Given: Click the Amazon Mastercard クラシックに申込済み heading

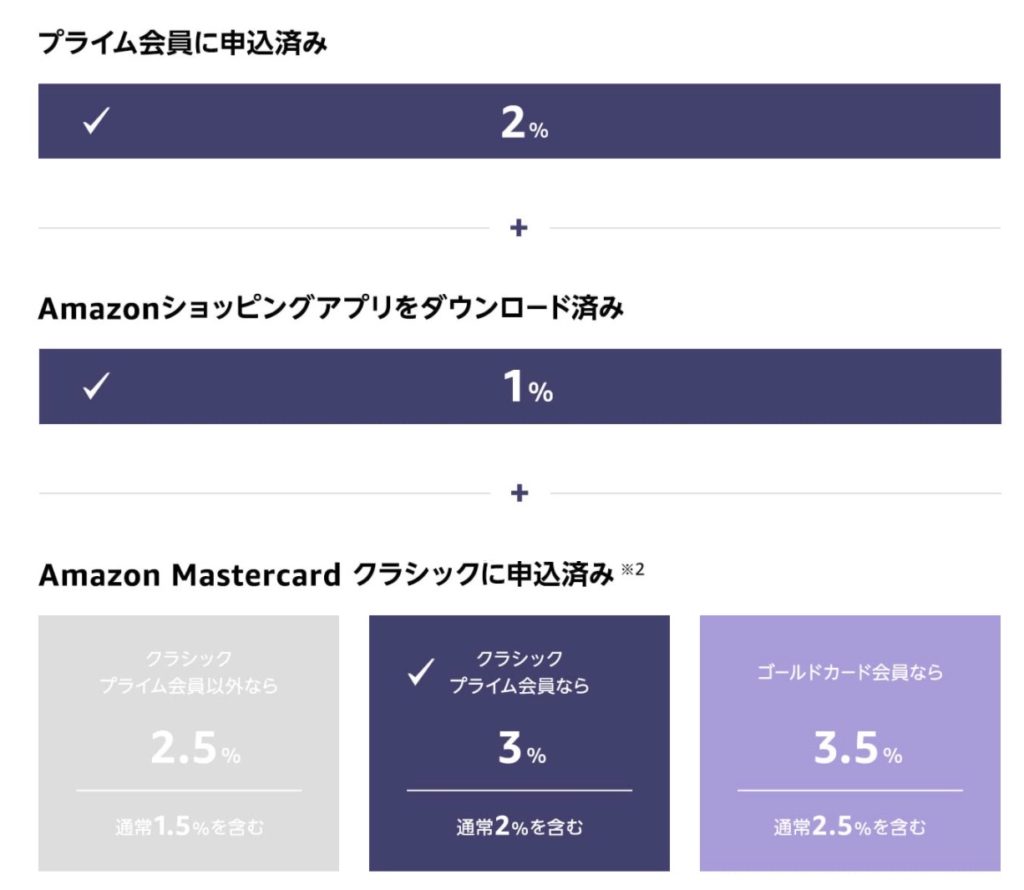Looking at the screenshot, I should click(327, 575).
